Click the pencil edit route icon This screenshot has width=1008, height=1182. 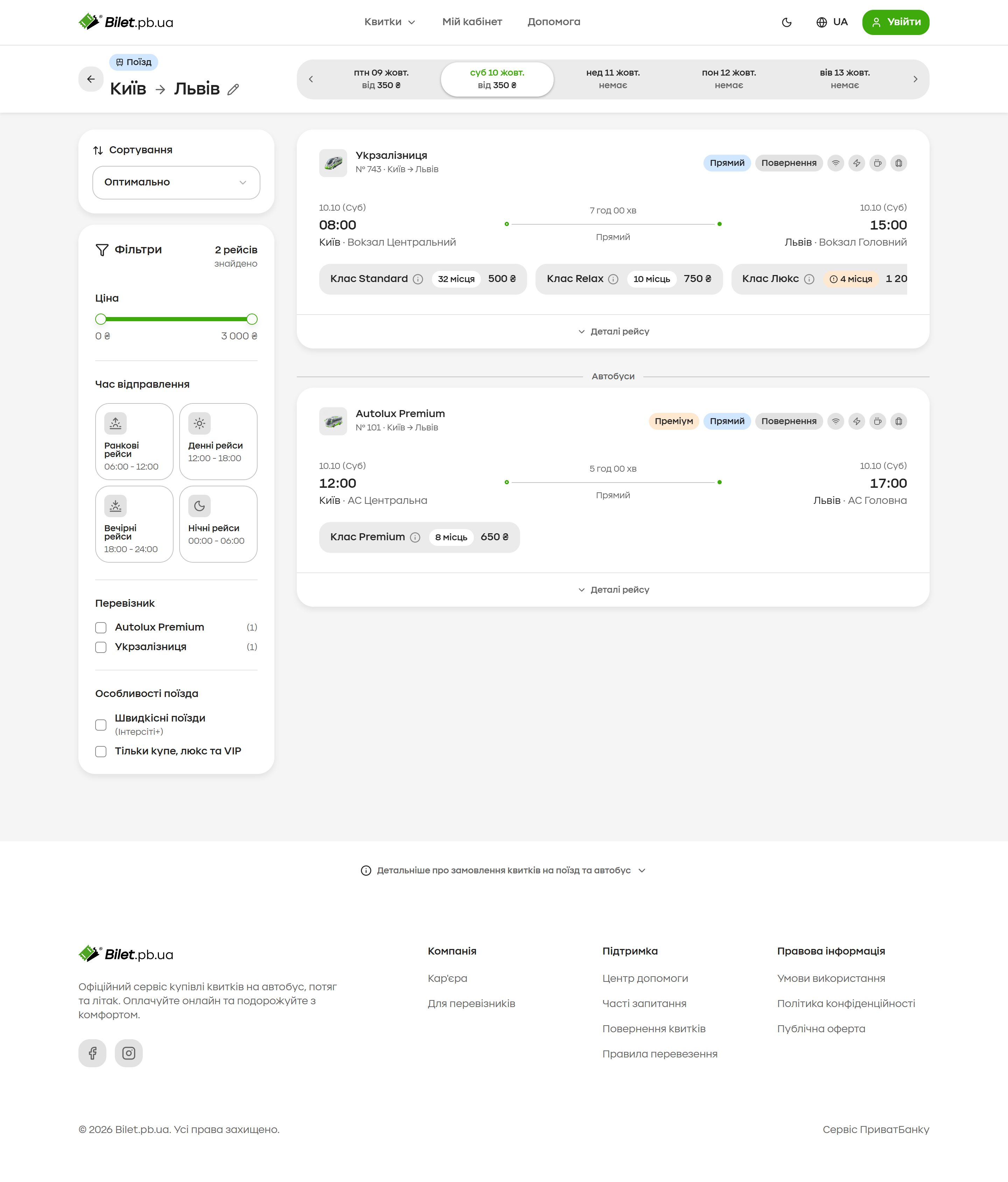tap(233, 89)
